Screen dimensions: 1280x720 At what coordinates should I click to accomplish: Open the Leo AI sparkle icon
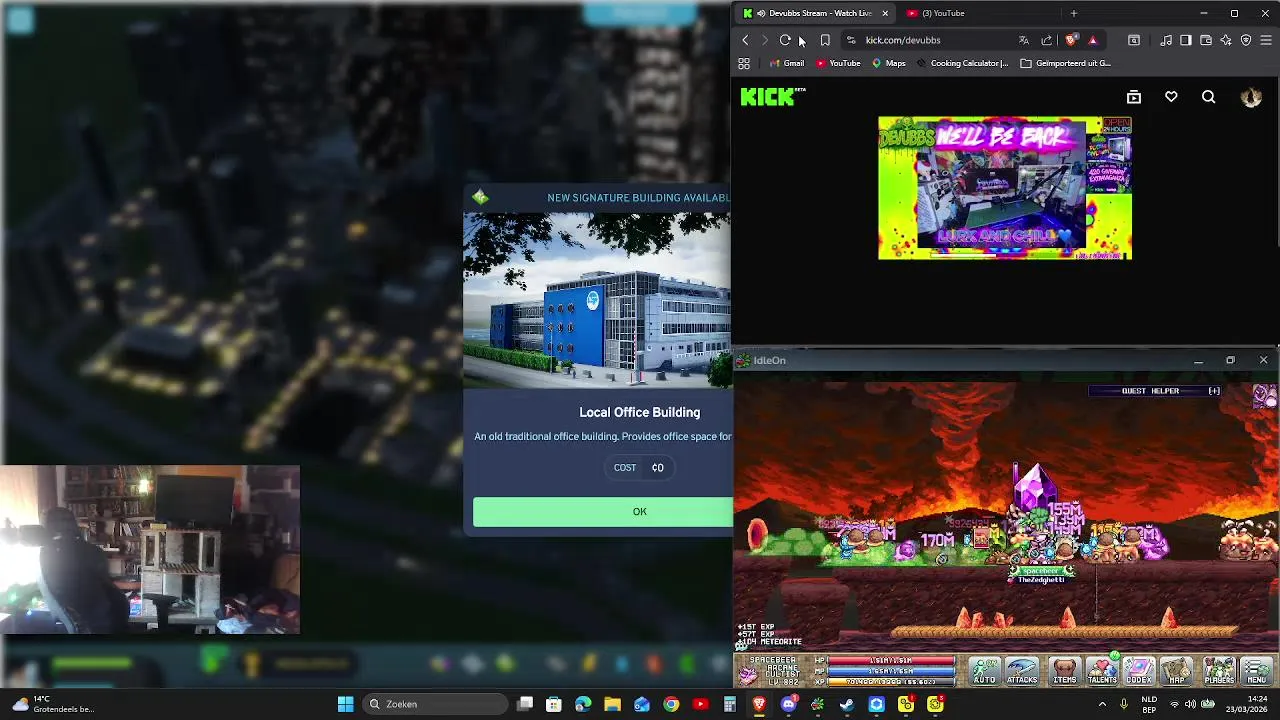1226,40
